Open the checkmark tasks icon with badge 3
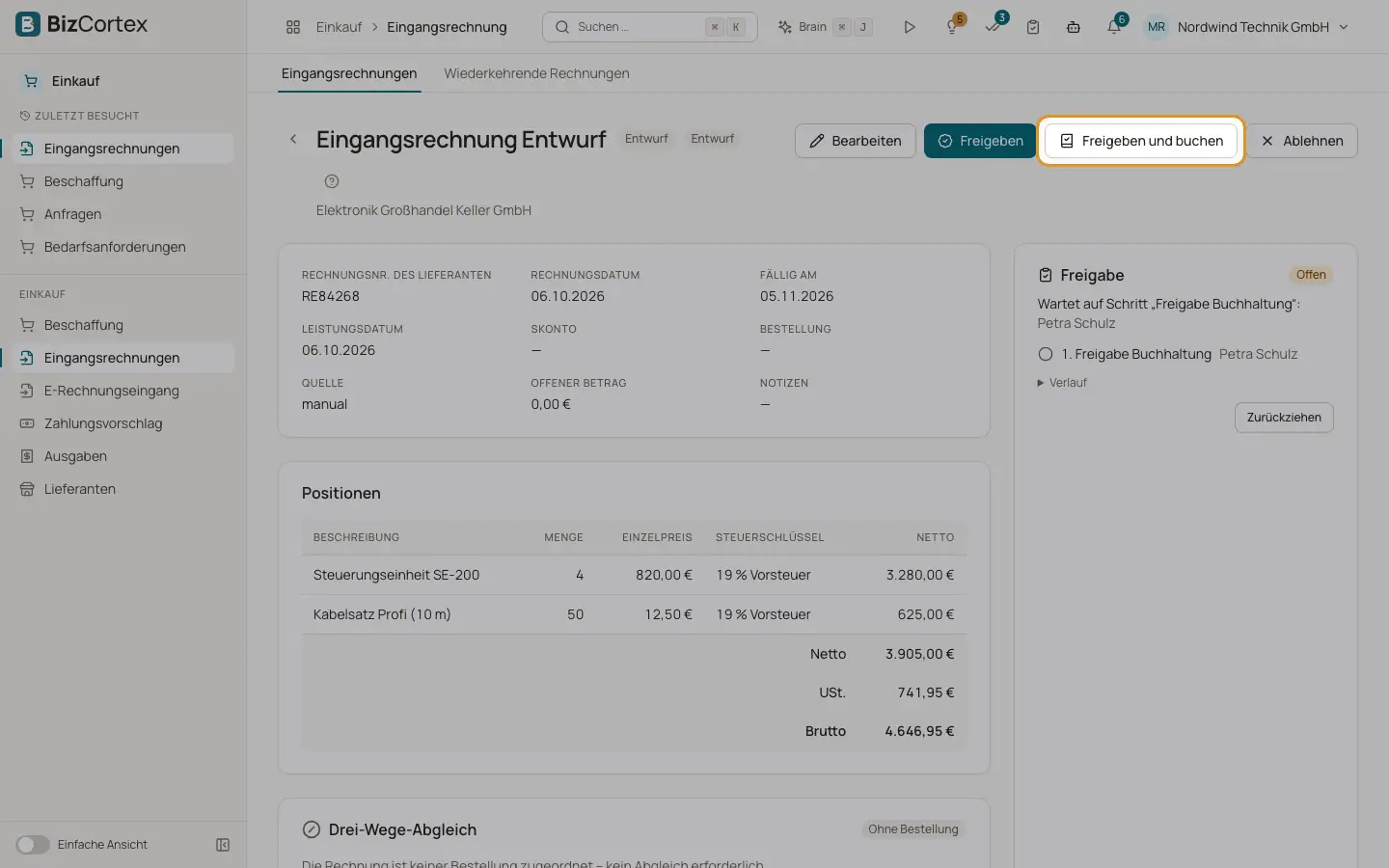Viewport: 1389px width, 868px height. 994,26
